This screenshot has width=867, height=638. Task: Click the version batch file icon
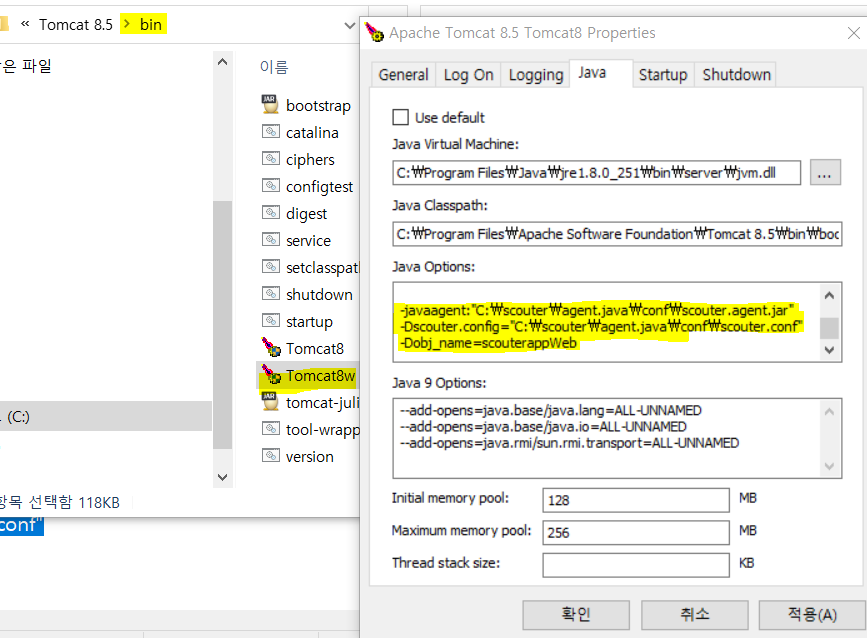point(270,456)
